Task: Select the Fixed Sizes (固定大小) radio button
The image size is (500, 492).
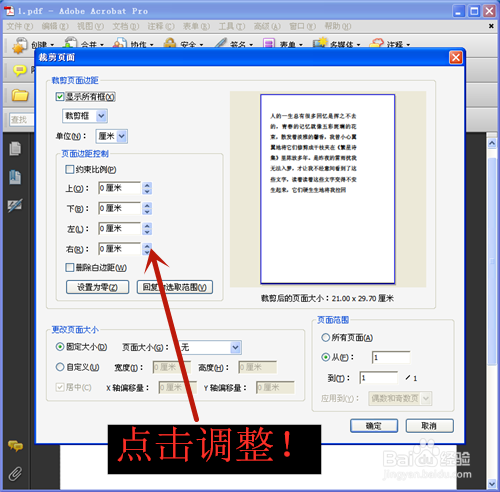Action: [x=60, y=347]
